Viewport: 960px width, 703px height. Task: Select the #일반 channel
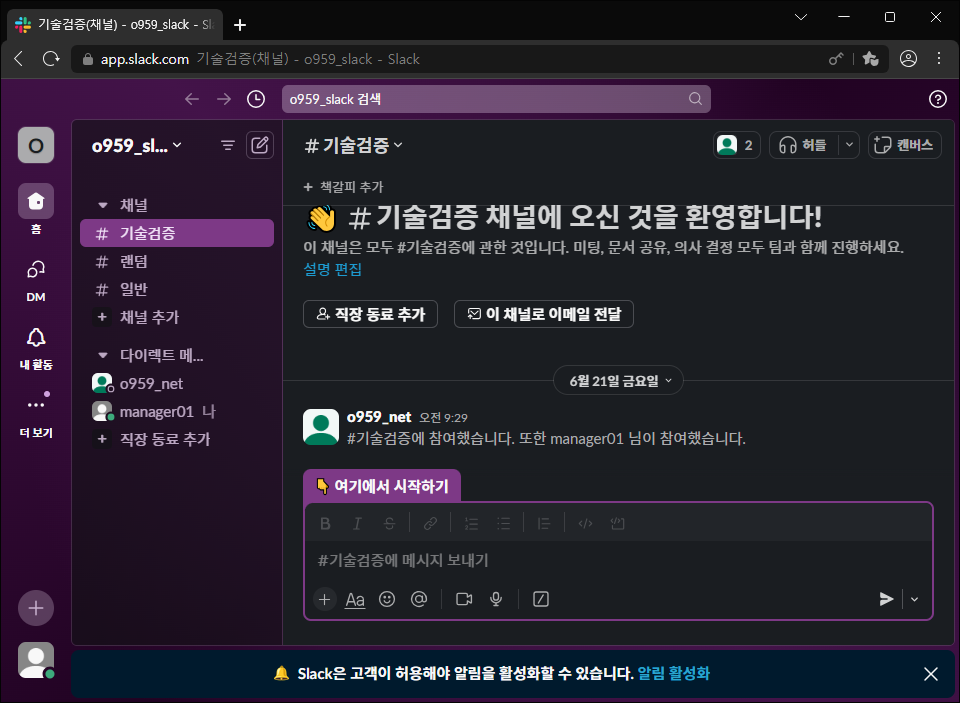coord(177,289)
